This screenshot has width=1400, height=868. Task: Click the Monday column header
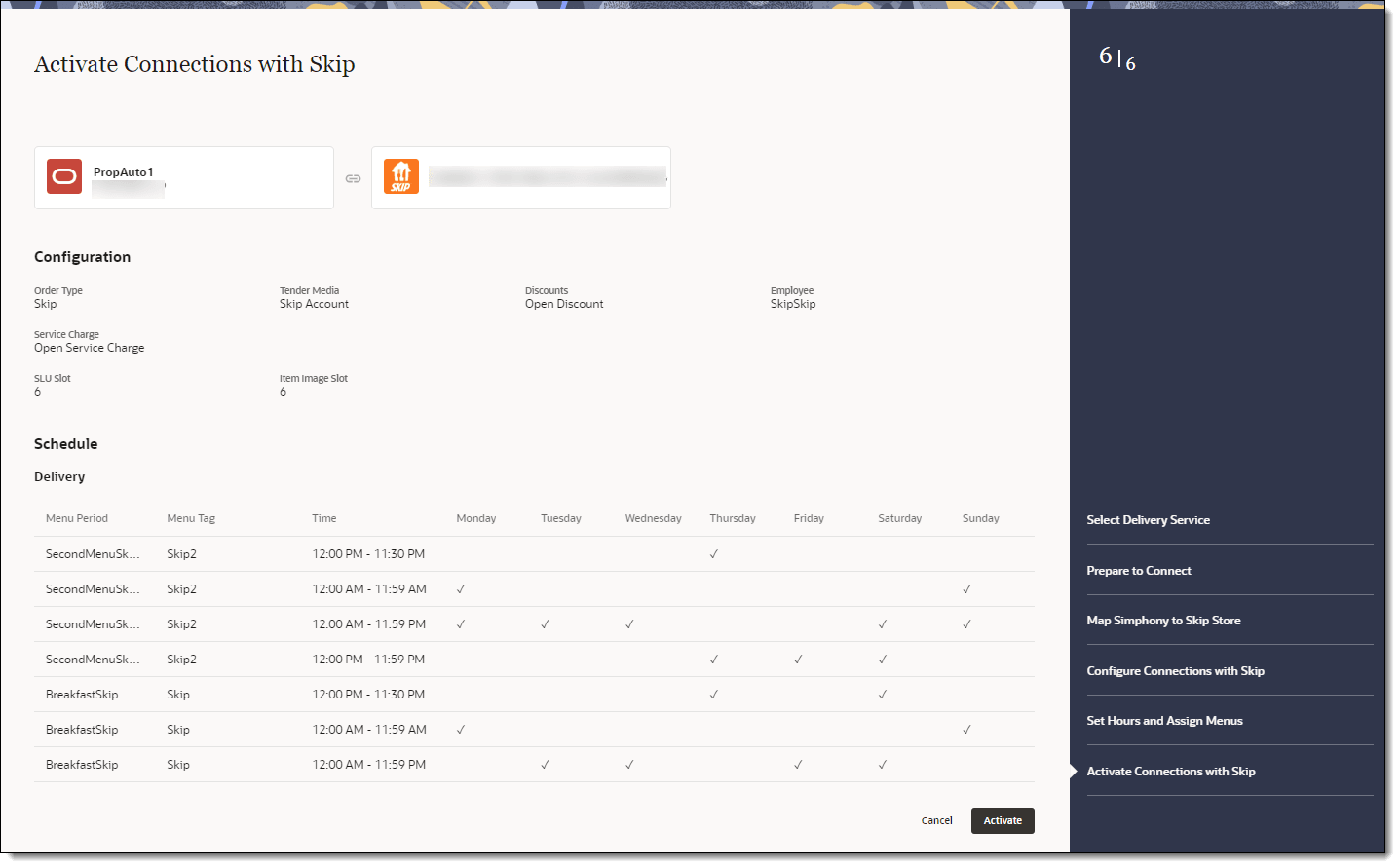click(476, 518)
